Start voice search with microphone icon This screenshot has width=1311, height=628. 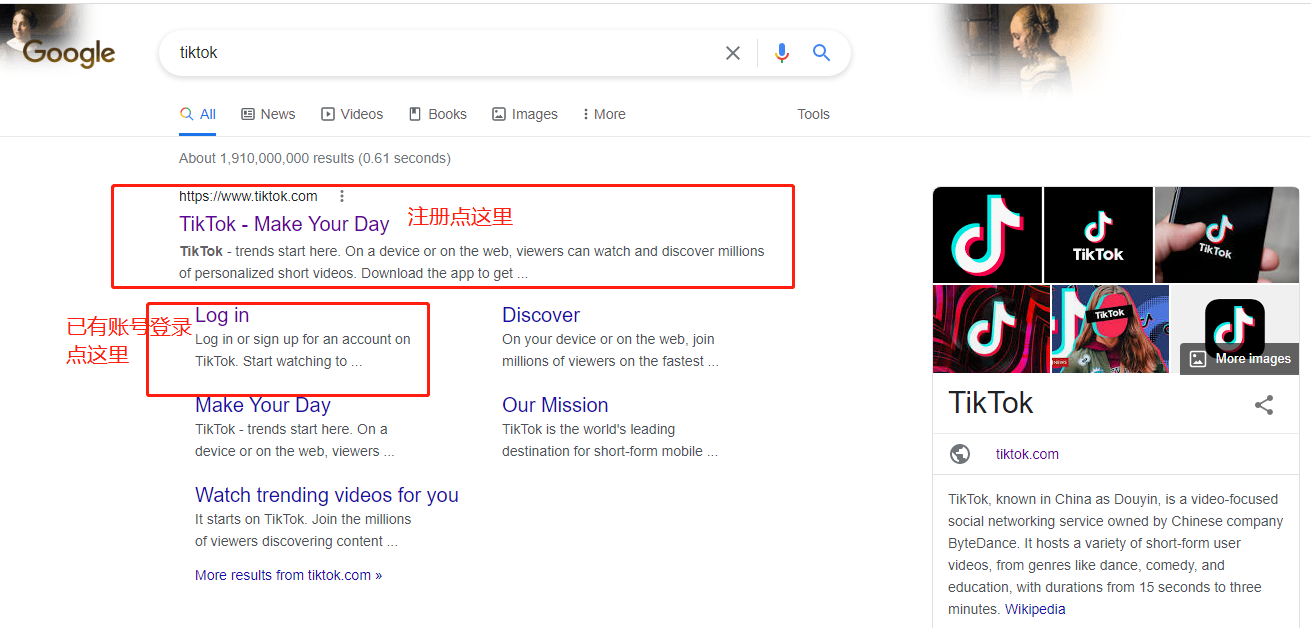point(782,53)
